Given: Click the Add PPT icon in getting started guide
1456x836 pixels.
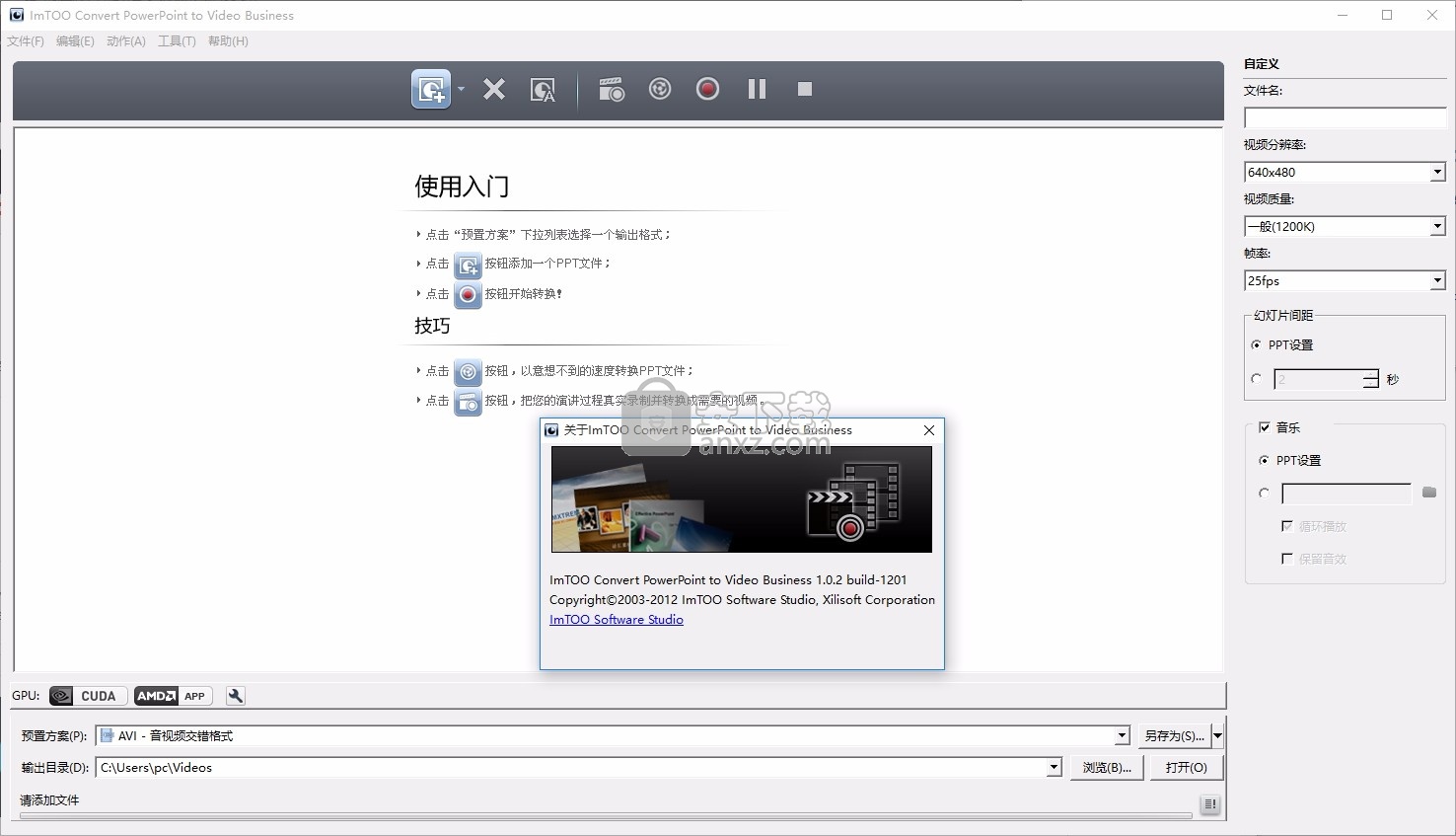Looking at the screenshot, I should pos(468,265).
